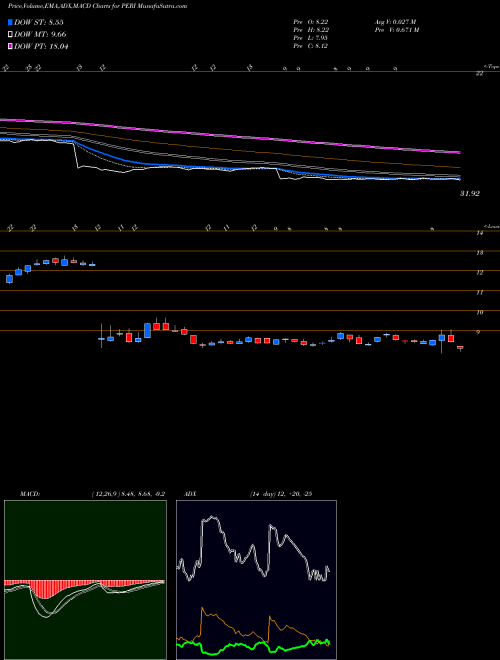The width and height of the screenshot is (500, 660).
Task: Click the blue DOW ST legend swatch
Action: pyautogui.click(x=10, y=23)
